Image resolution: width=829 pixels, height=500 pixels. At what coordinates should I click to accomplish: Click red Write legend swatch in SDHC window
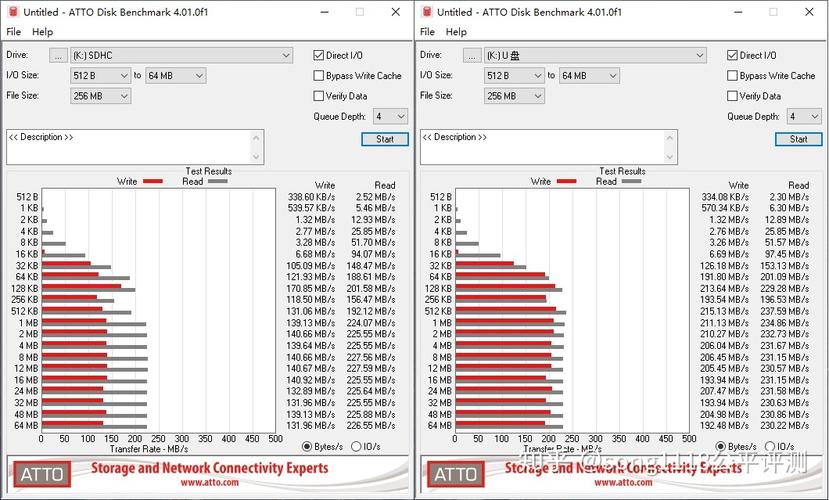(153, 181)
